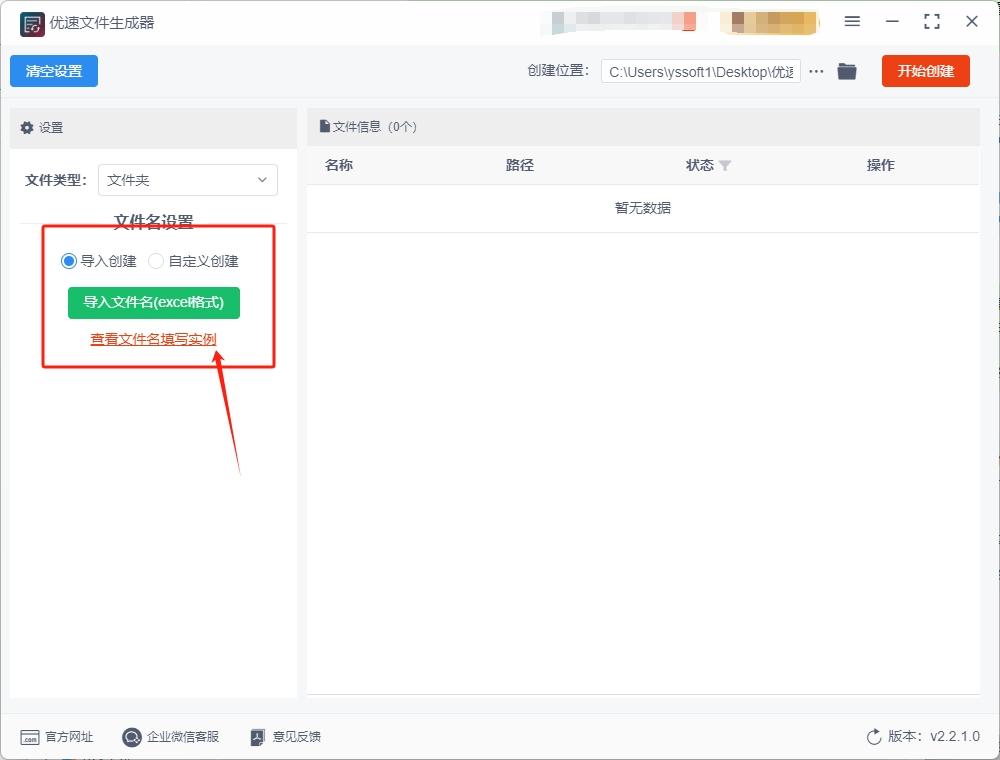1000x760 pixels.
Task: Click the refresh icon beside 版本 number
Action: (874, 737)
